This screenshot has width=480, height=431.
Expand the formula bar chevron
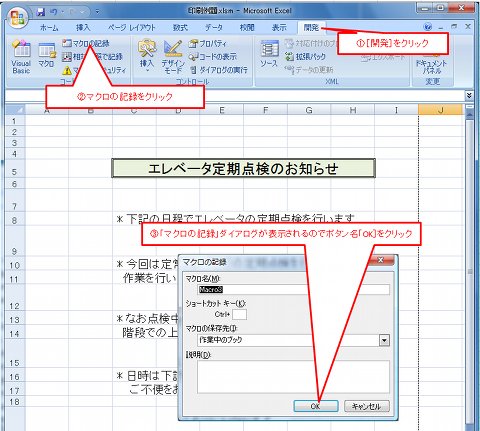coord(469,96)
